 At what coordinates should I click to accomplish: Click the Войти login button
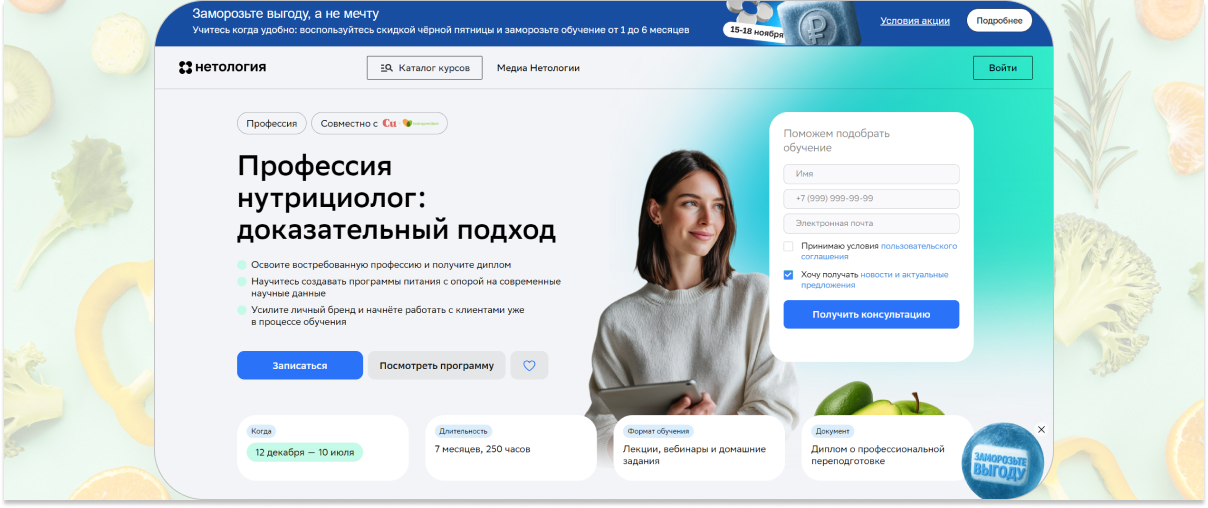coord(1003,68)
